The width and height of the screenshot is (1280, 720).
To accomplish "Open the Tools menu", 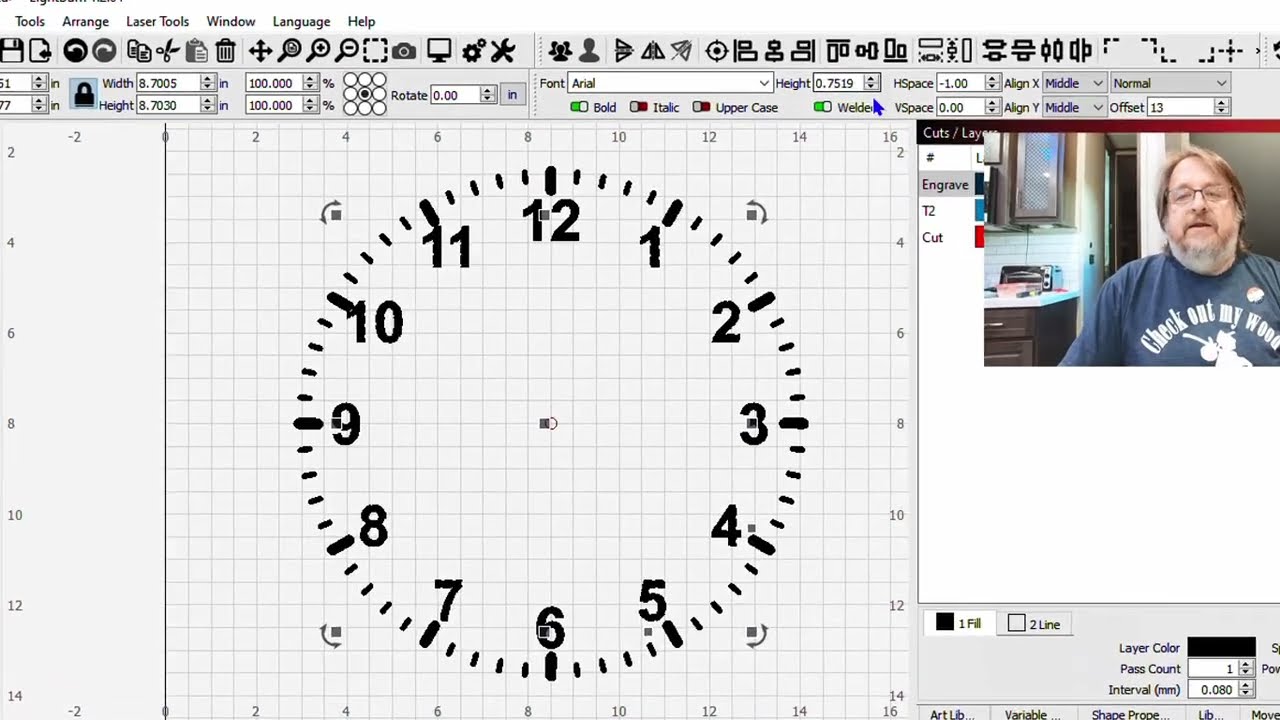I will pos(30,21).
